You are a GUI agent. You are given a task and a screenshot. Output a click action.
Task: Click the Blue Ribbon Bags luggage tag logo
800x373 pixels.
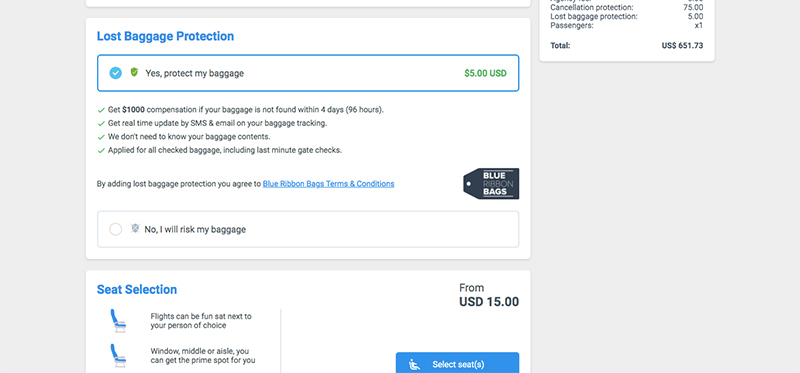point(491,184)
